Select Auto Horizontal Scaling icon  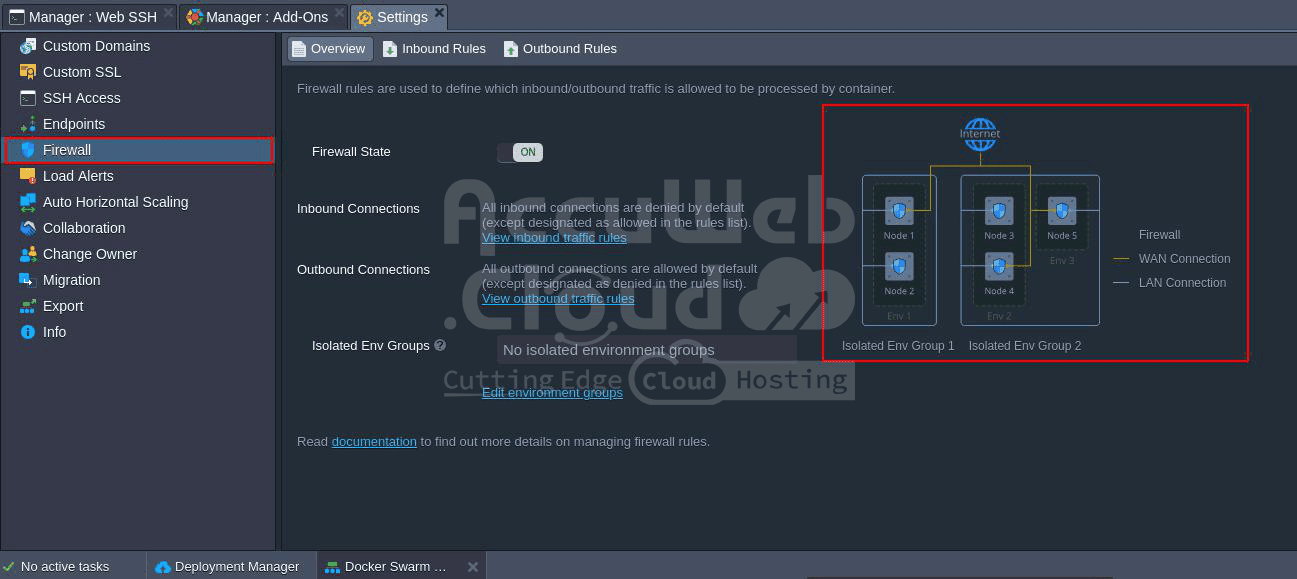pyautogui.click(x=28, y=202)
